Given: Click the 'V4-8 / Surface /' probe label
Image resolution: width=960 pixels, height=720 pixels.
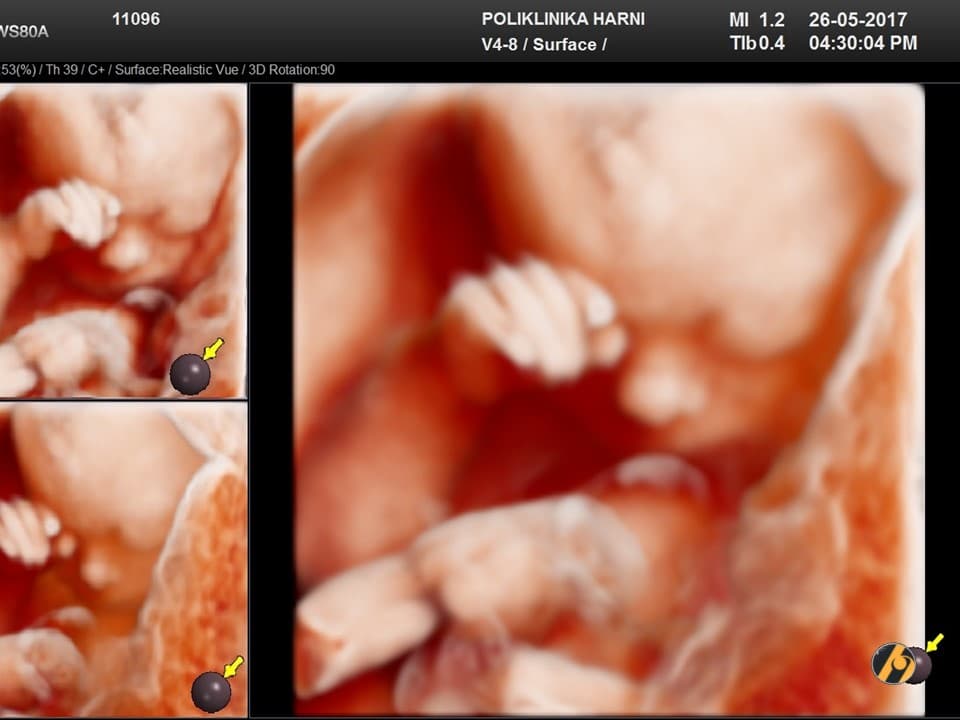Looking at the screenshot, I should (x=544, y=44).
